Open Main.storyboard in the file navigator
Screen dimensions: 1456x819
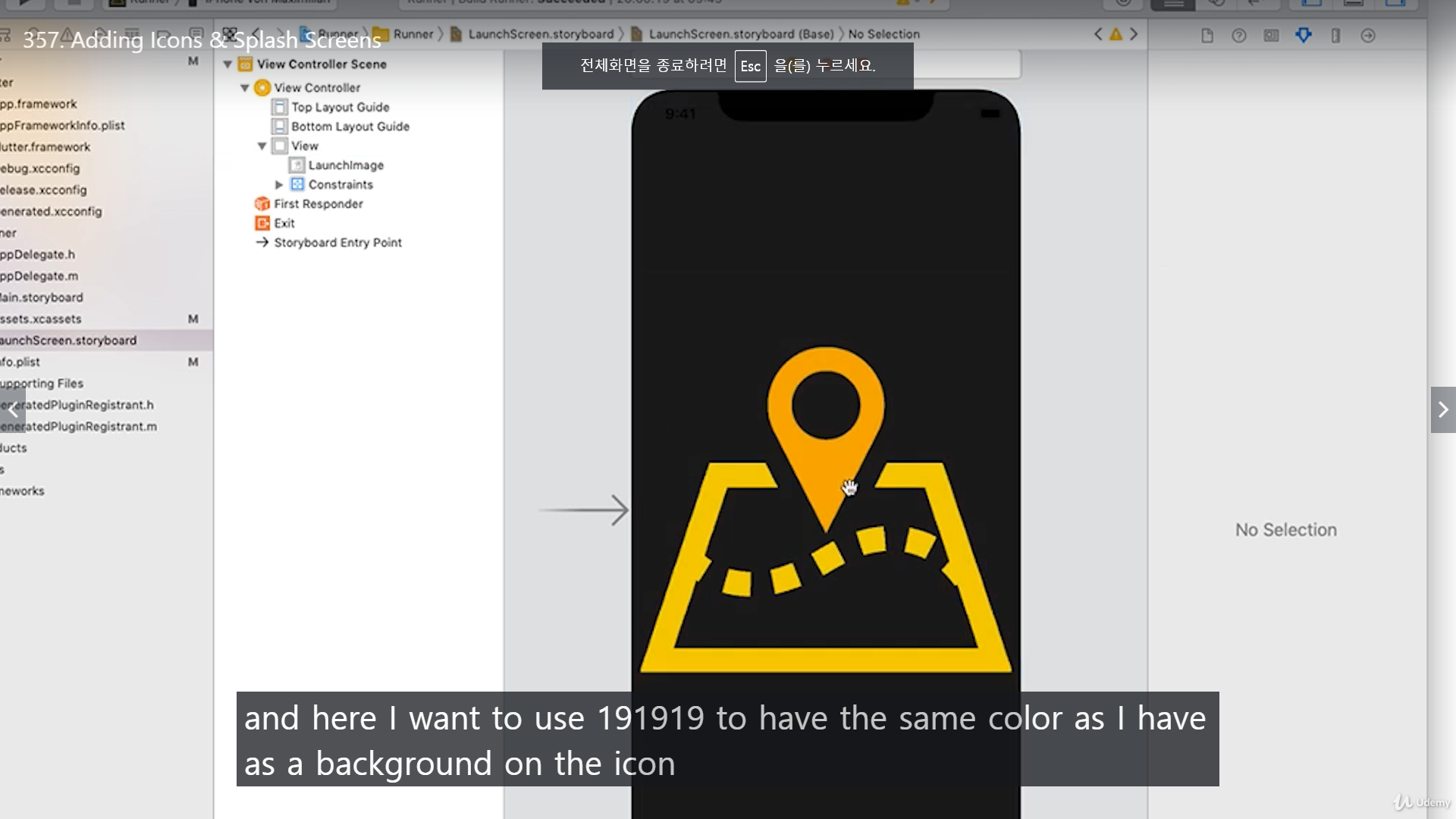[42, 297]
